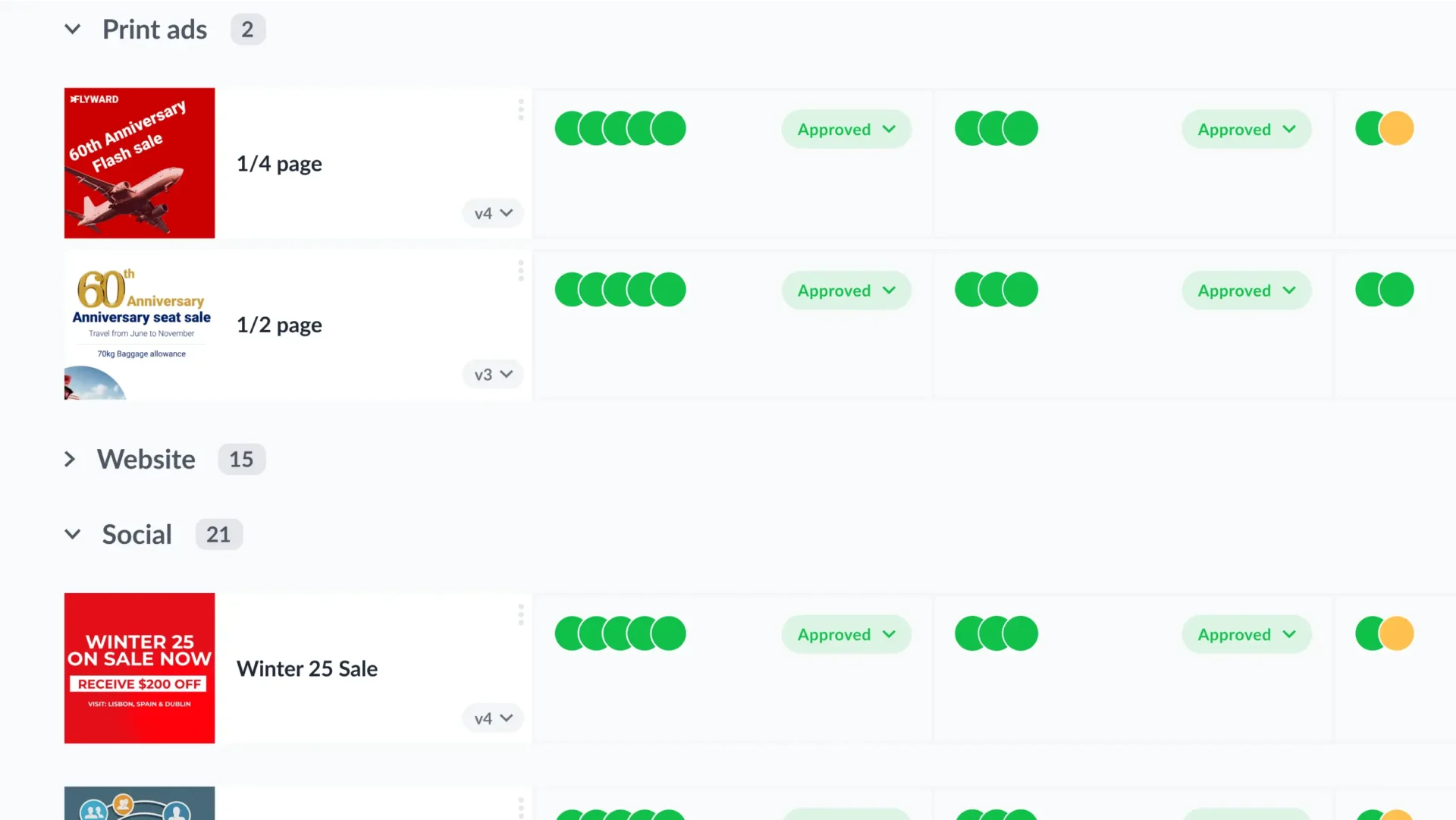This screenshot has width=1456, height=820.
Task: Open the v3 version dropdown for 1/2 page
Action: pyautogui.click(x=492, y=374)
